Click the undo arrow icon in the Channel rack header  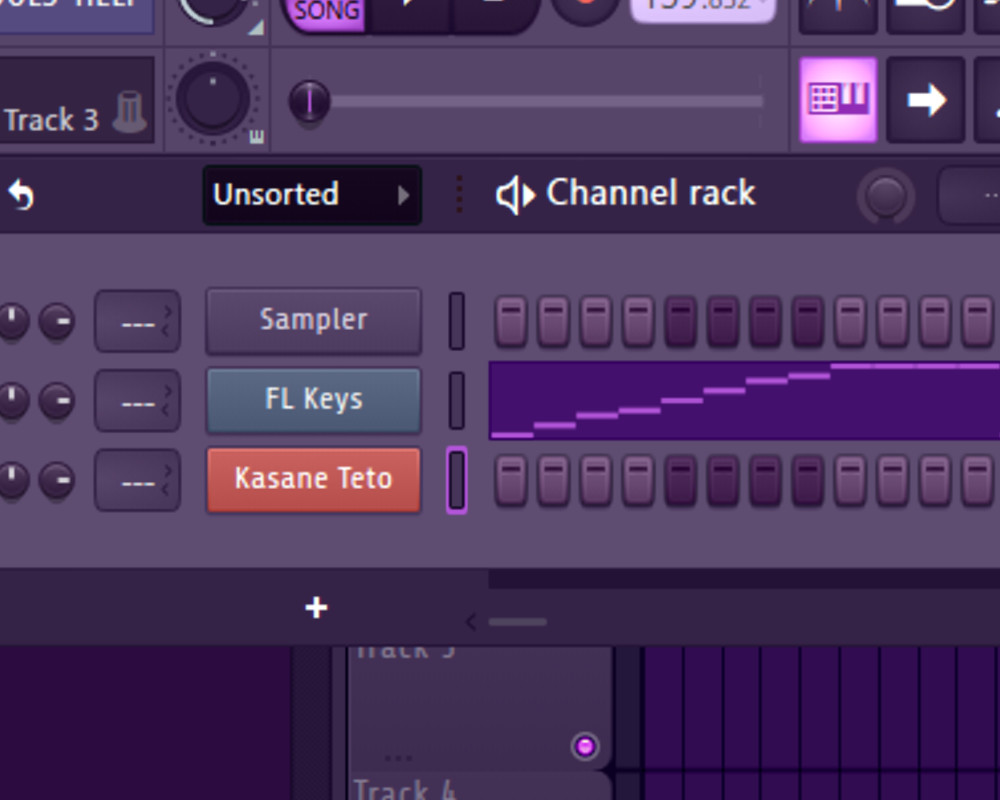pos(22,195)
